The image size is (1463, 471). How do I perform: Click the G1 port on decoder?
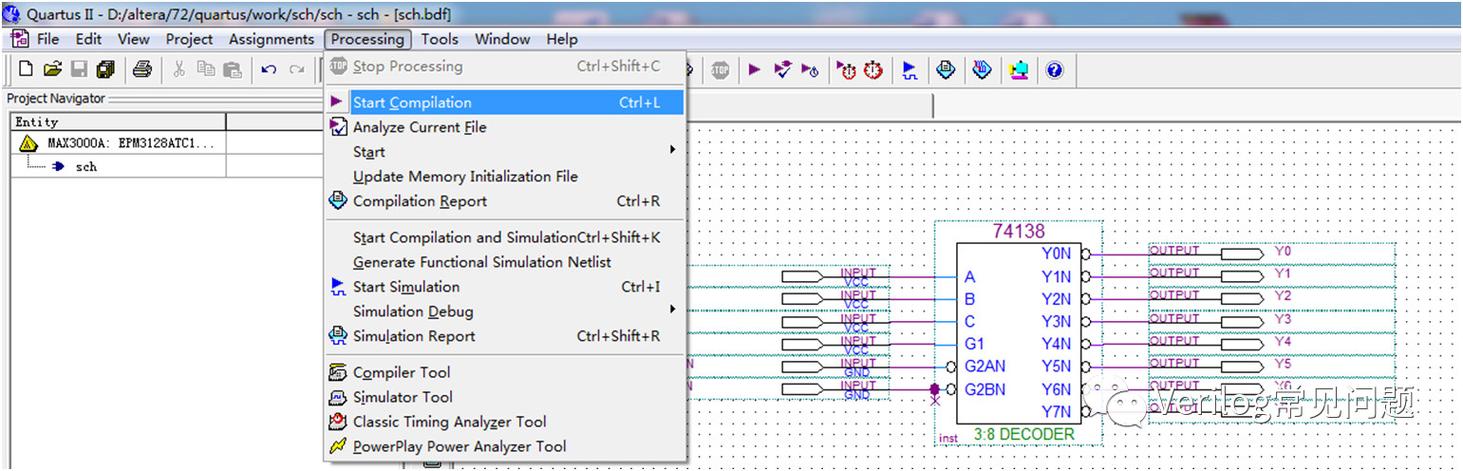pyautogui.click(x=974, y=343)
